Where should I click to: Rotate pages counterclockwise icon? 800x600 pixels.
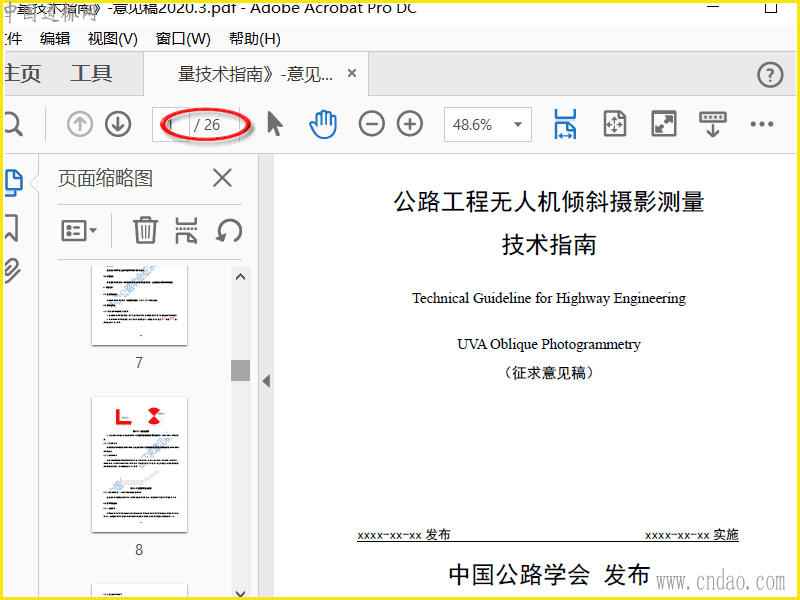[229, 231]
